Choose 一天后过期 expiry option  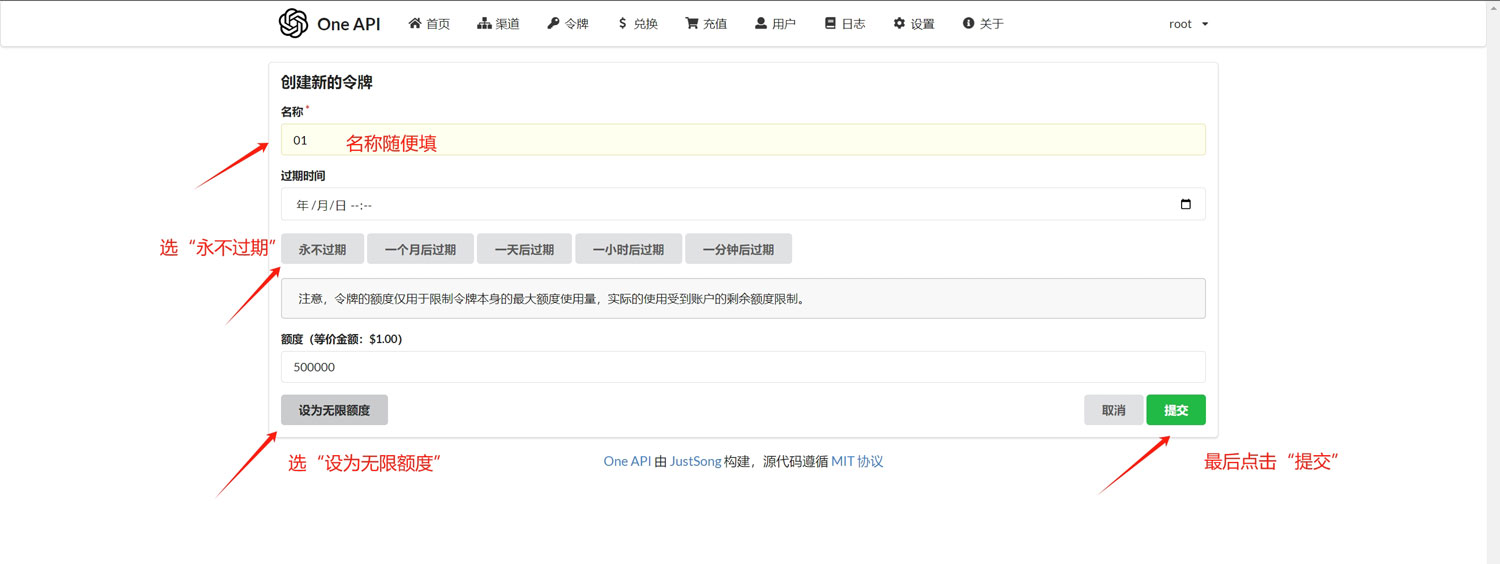pos(524,249)
